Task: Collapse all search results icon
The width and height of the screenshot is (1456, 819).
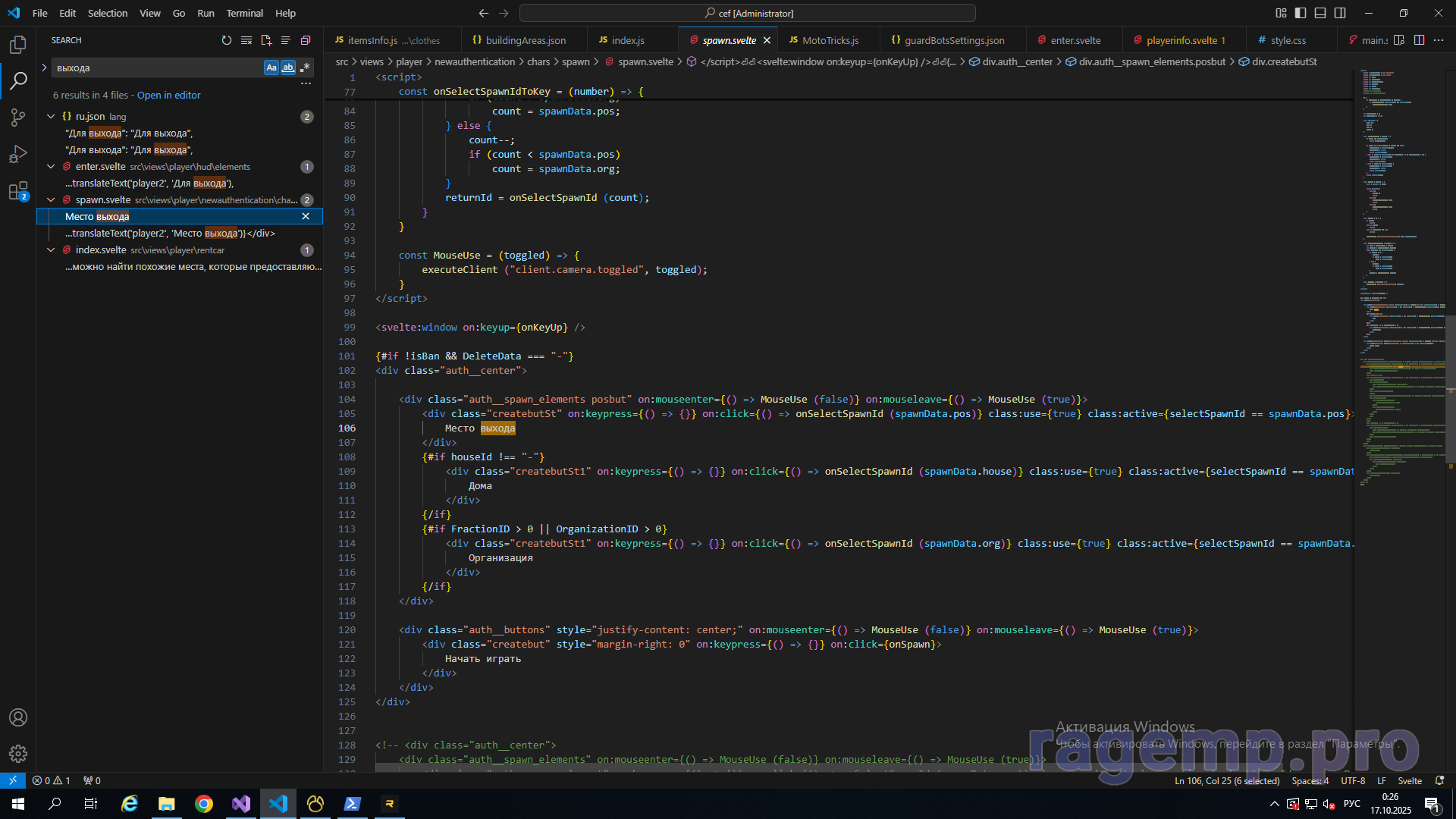Action: [x=306, y=40]
